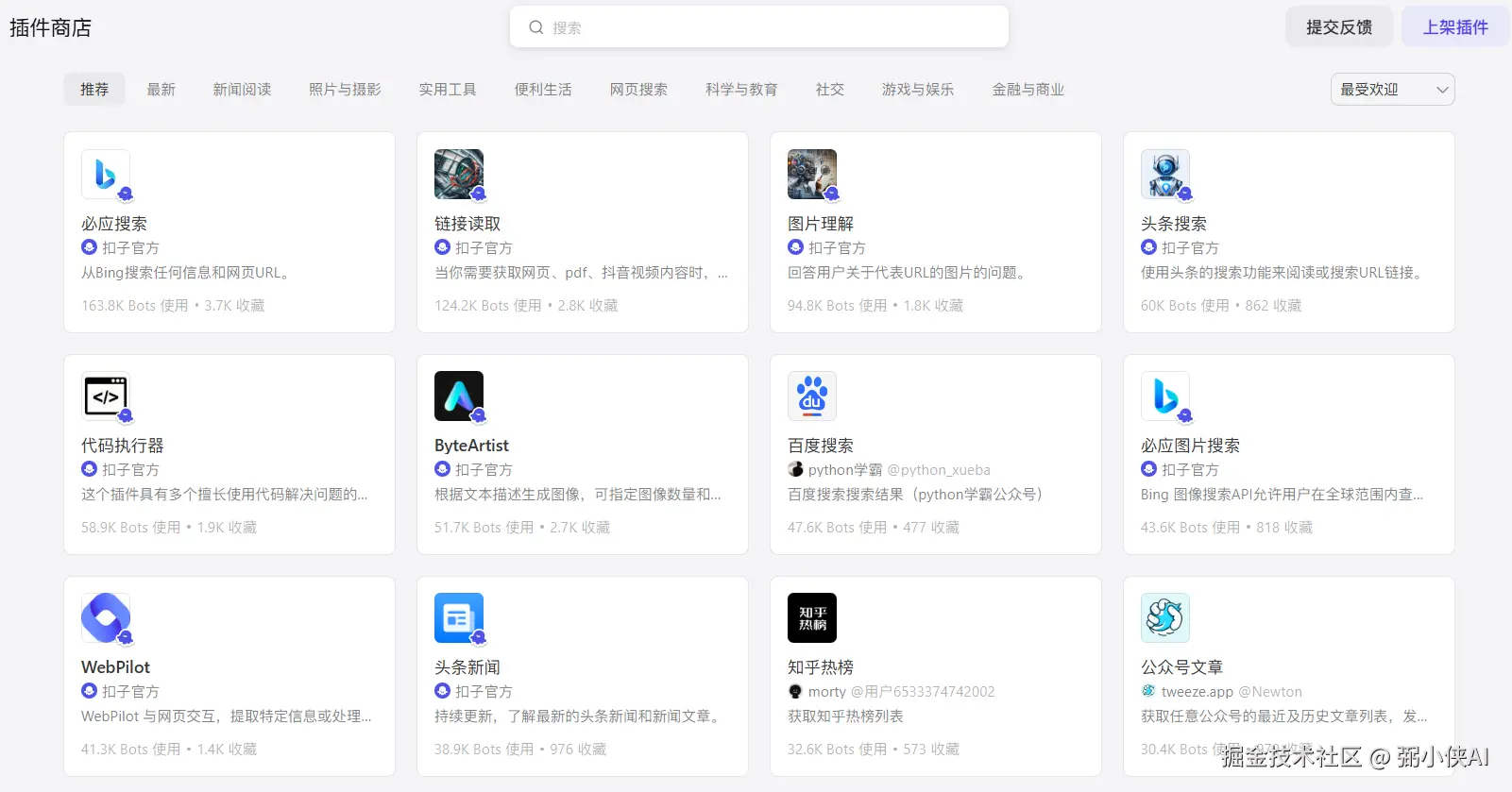Viewport: 1512px width, 792px height.
Task: Switch to the 最新 tab
Action: [161, 90]
